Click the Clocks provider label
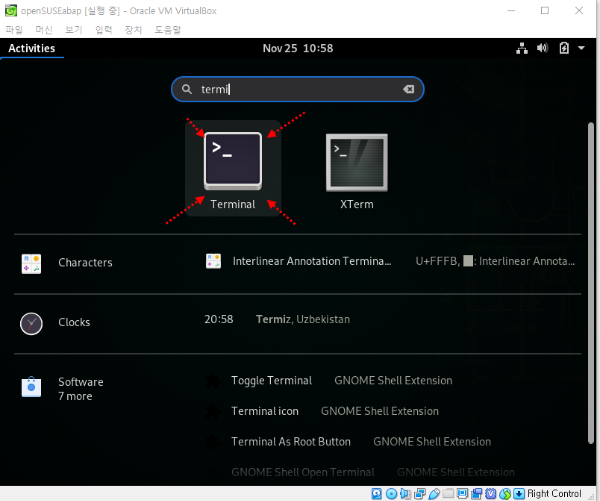Viewport: 600px width, 501px height. point(74,322)
